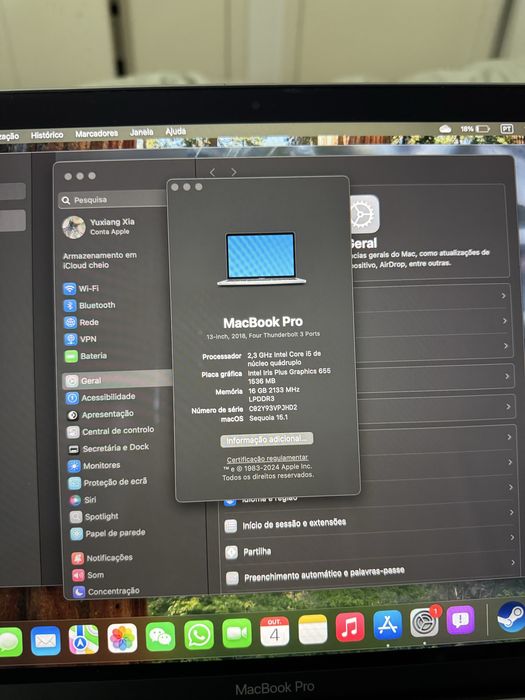Select Som in the sidebar
This screenshot has width=525, height=700.
88,575
